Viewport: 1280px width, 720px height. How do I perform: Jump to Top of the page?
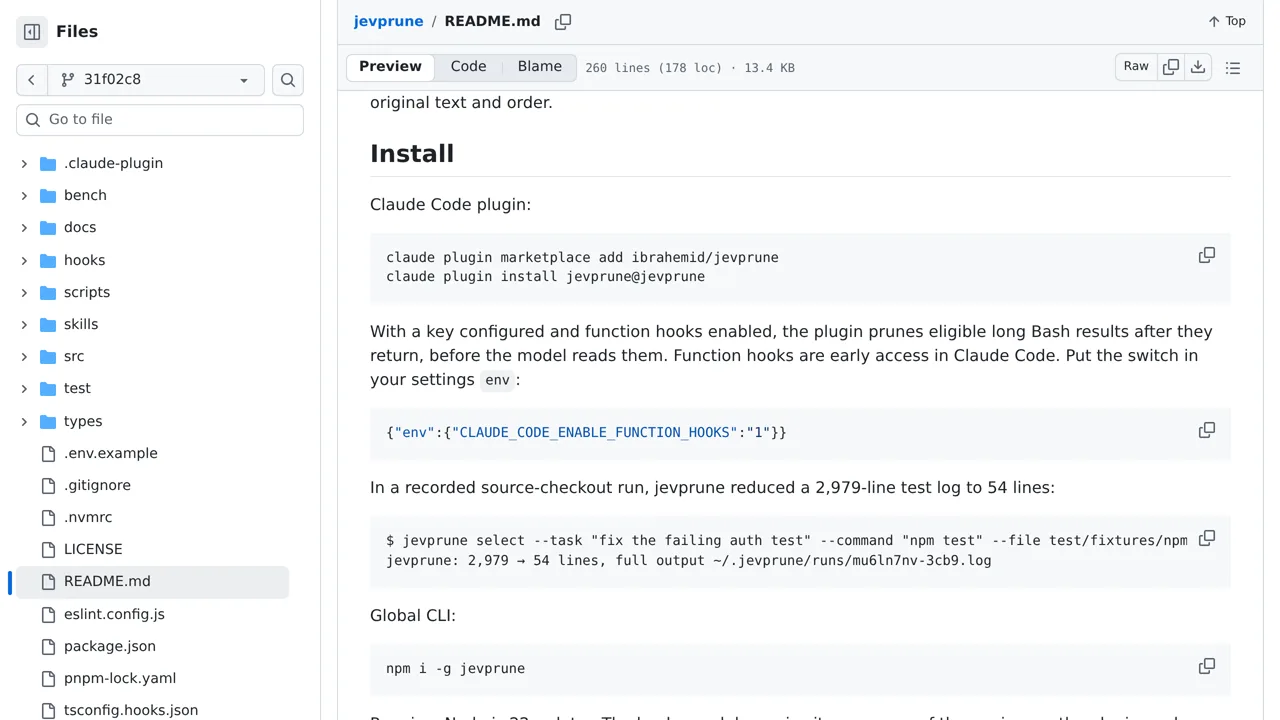pos(1227,21)
